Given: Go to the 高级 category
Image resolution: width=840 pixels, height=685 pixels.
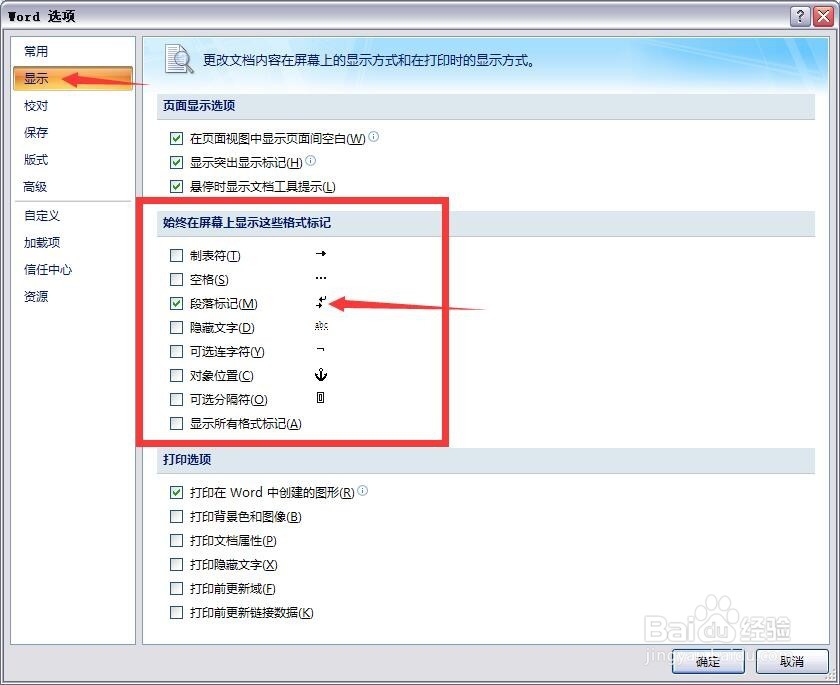Looking at the screenshot, I should point(35,186).
